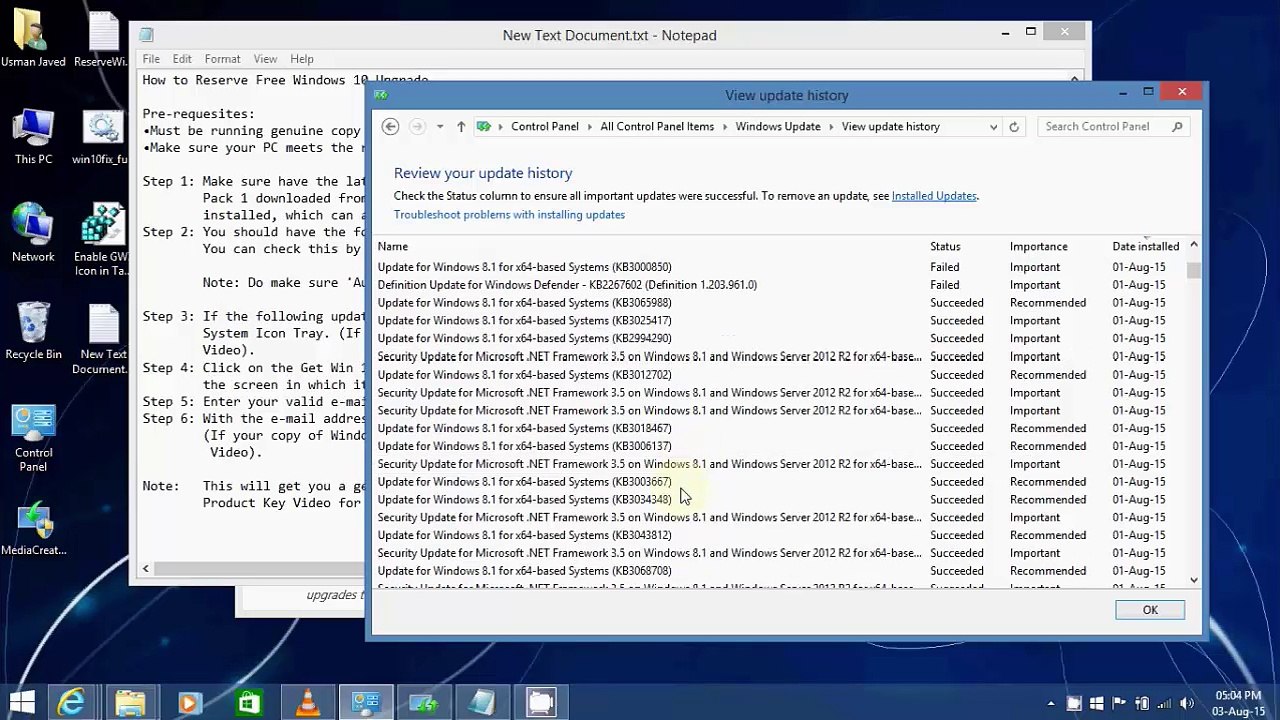Select the win10fix_fu... desktop icon
The height and width of the screenshot is (720, 1280).
pyautogui.click(x=102, y=138)
